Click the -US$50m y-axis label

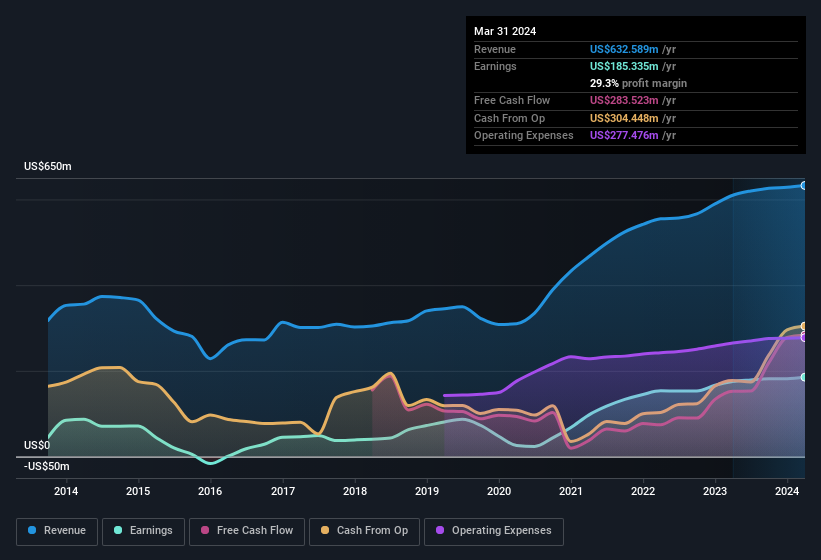click(x=46, y=467)
